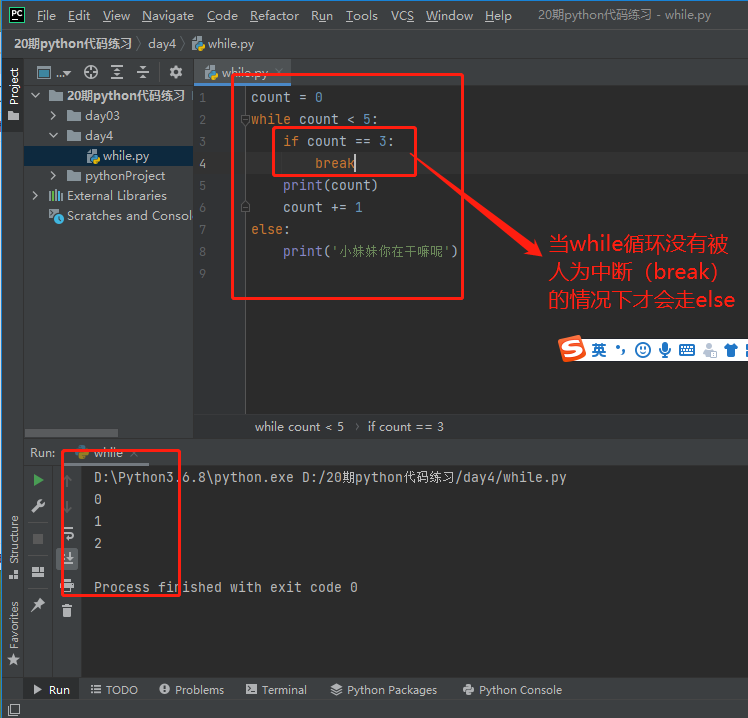Open run configuration wrench icon
Viewport: 748px width, 718px height.
[x=38, y=506]
